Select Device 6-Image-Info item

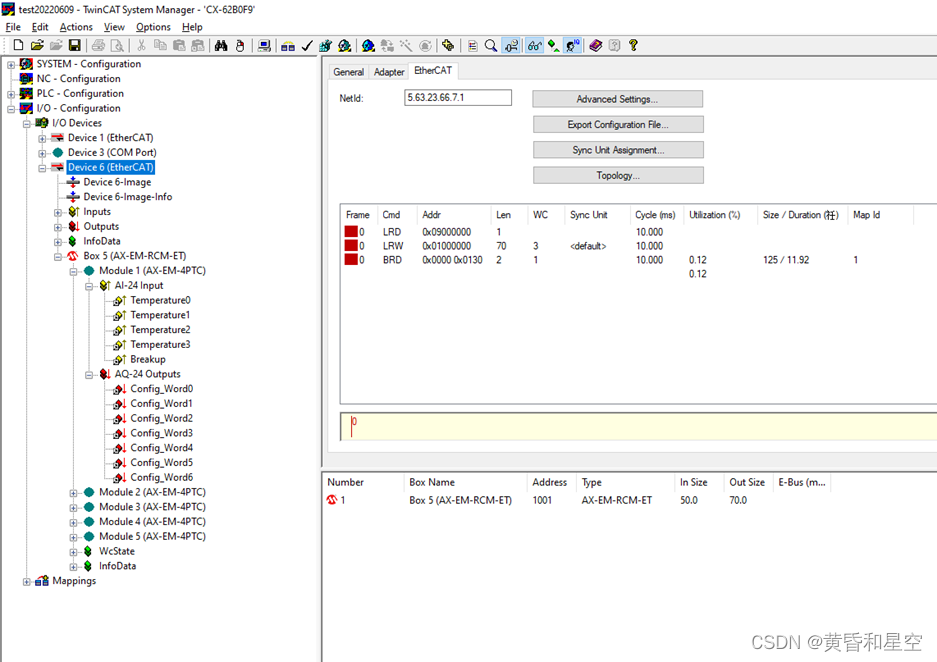pos(127,197)
